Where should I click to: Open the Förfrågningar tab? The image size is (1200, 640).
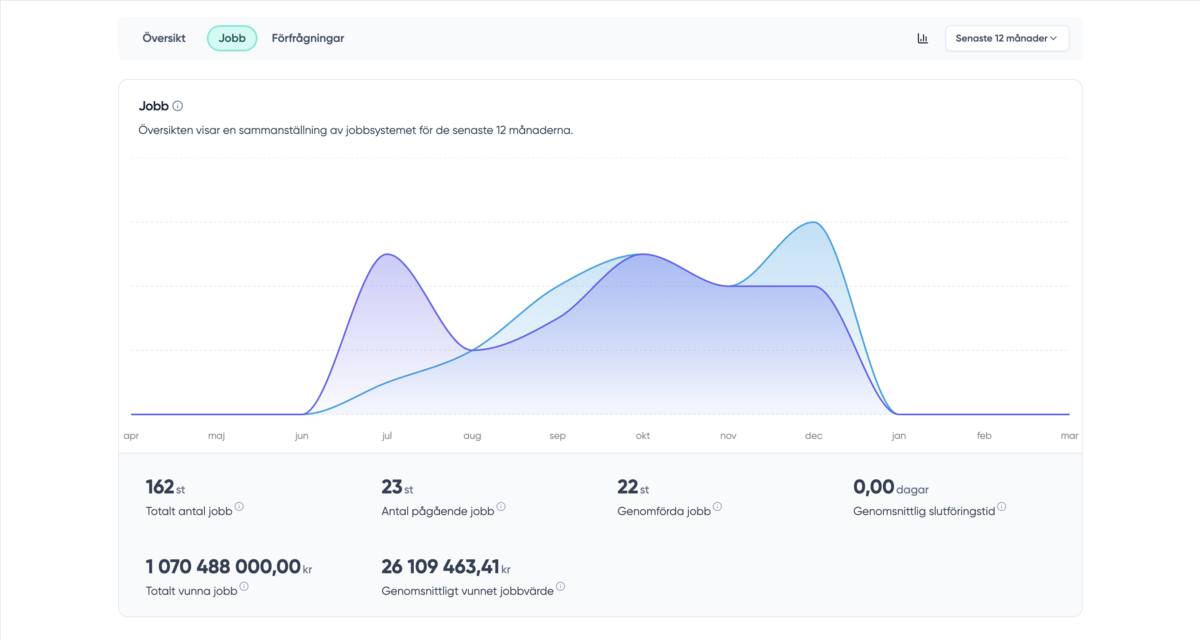(x=308, y=39)
